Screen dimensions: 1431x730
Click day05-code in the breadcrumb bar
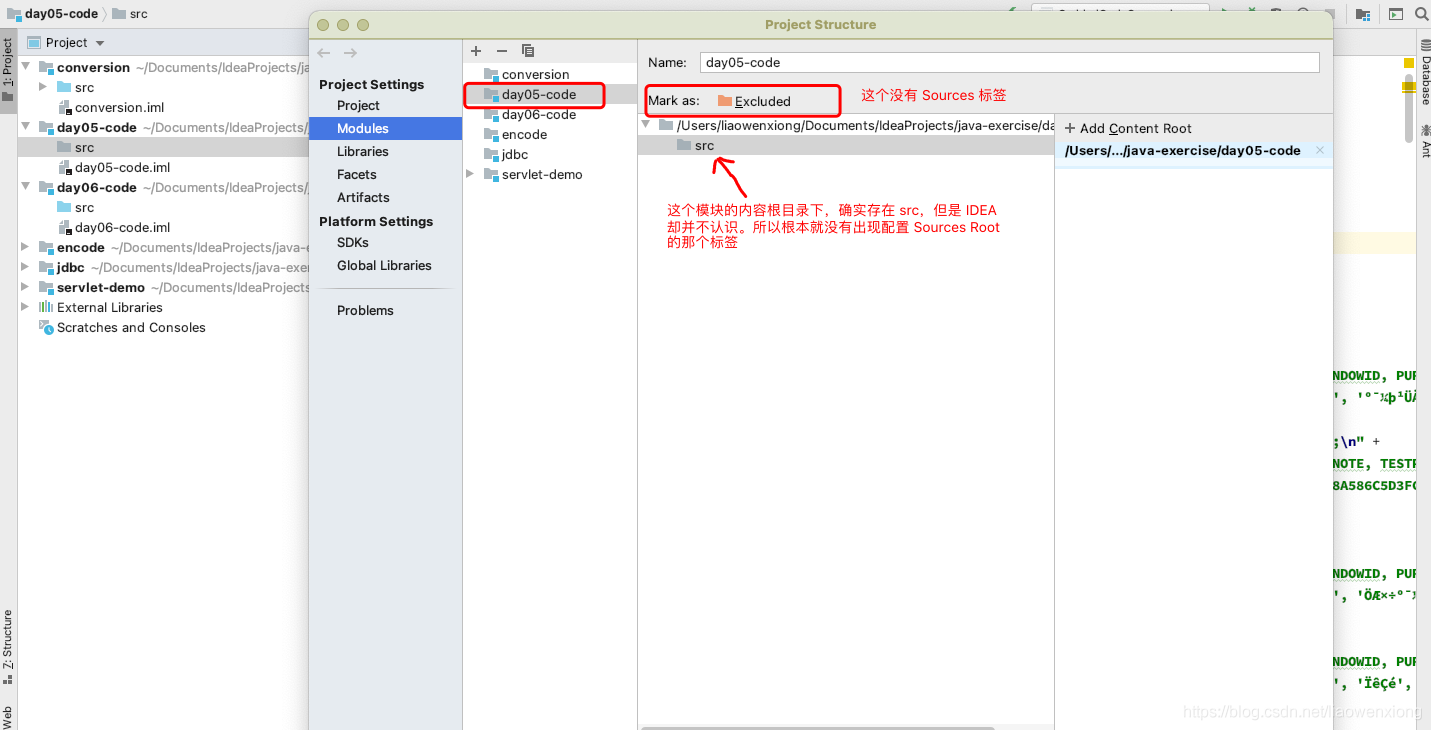click(53, 14)
